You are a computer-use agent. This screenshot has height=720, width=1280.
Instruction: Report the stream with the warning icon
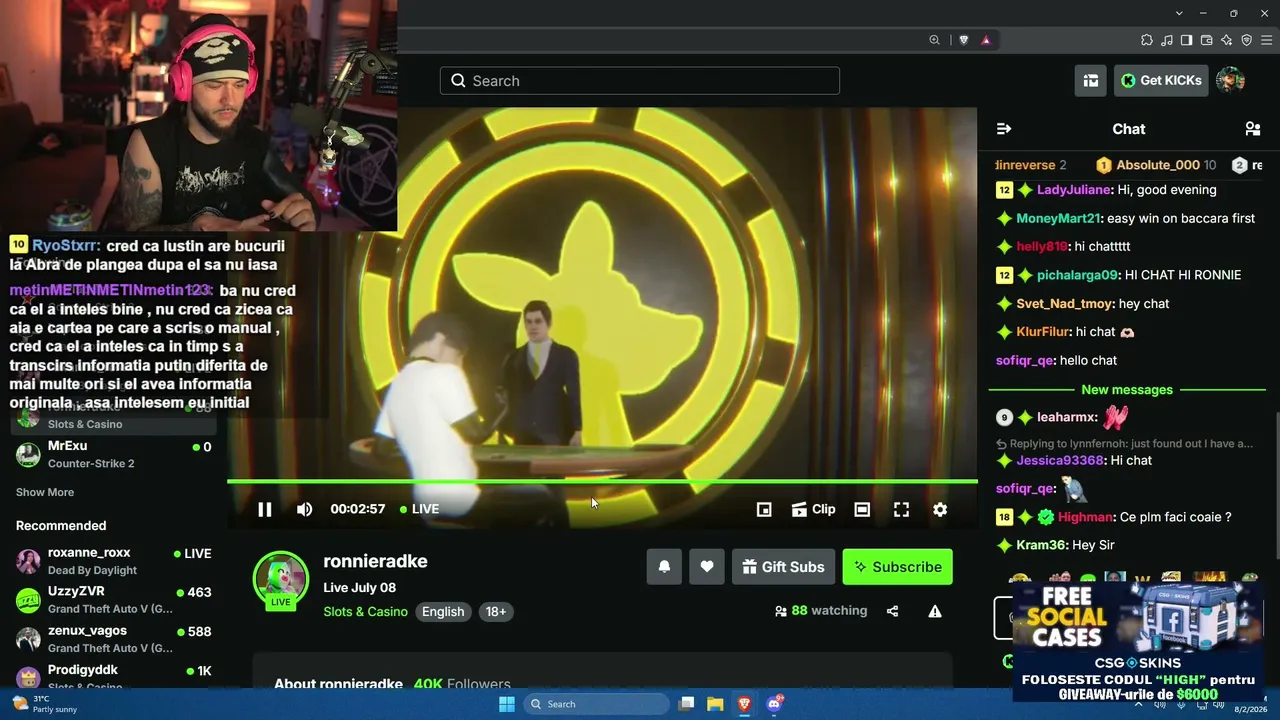click(935, 611)
